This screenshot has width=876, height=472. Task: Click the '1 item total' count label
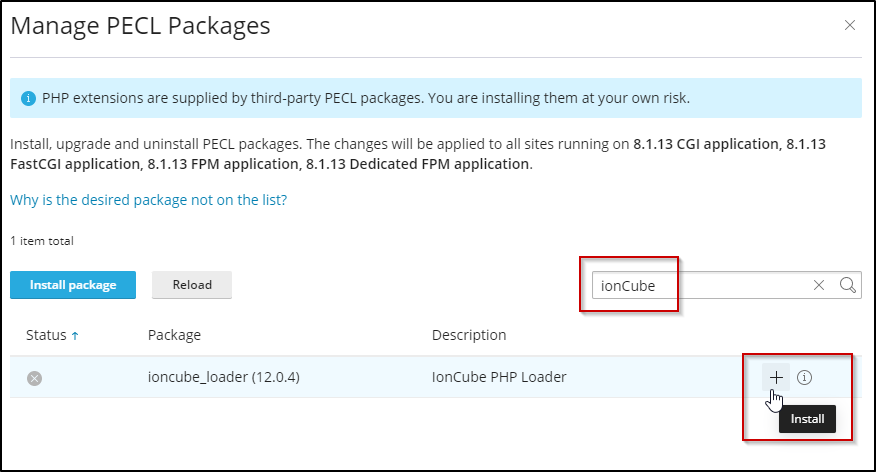42,241
